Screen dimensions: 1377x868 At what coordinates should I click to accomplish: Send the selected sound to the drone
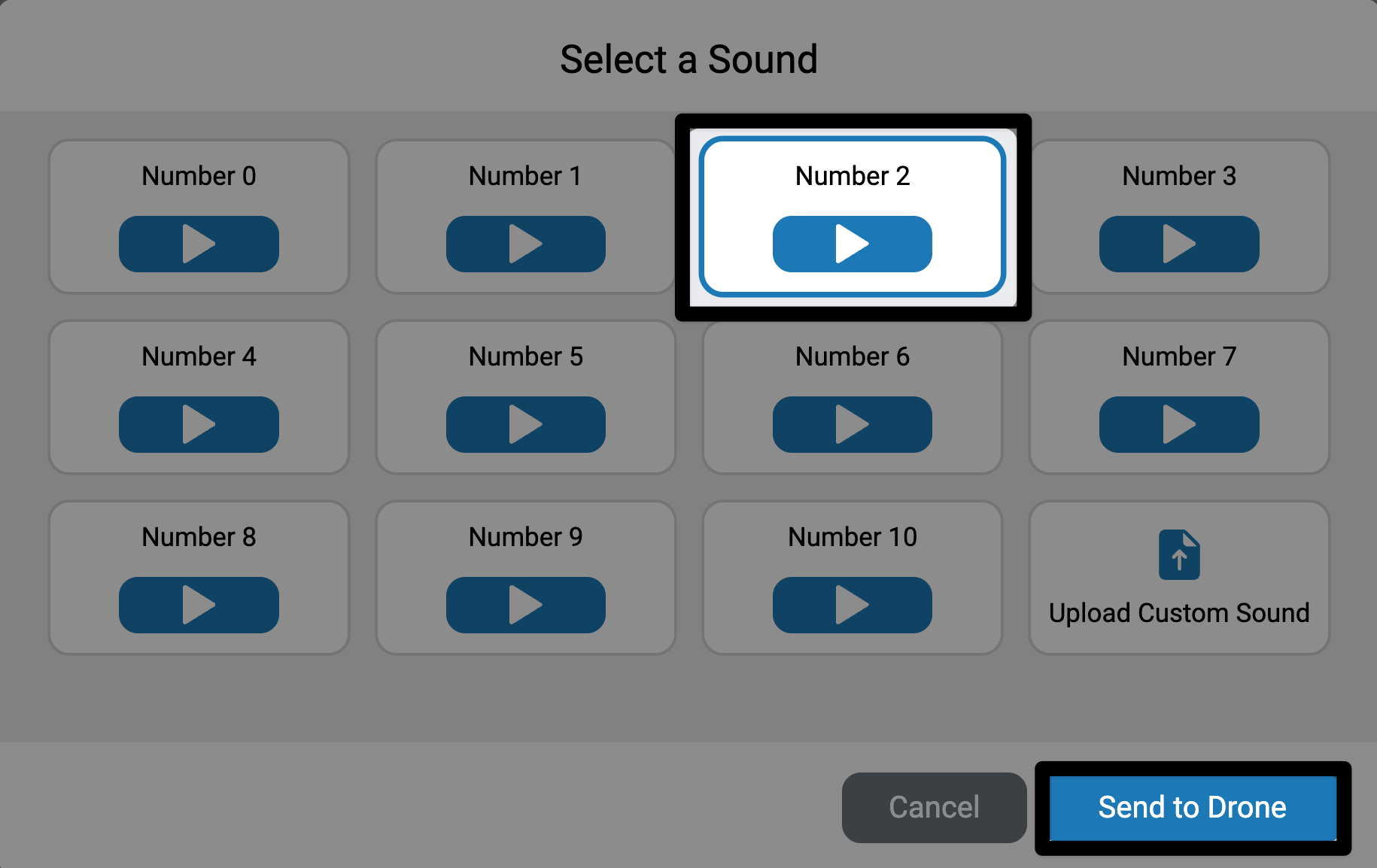point(1191,807)
